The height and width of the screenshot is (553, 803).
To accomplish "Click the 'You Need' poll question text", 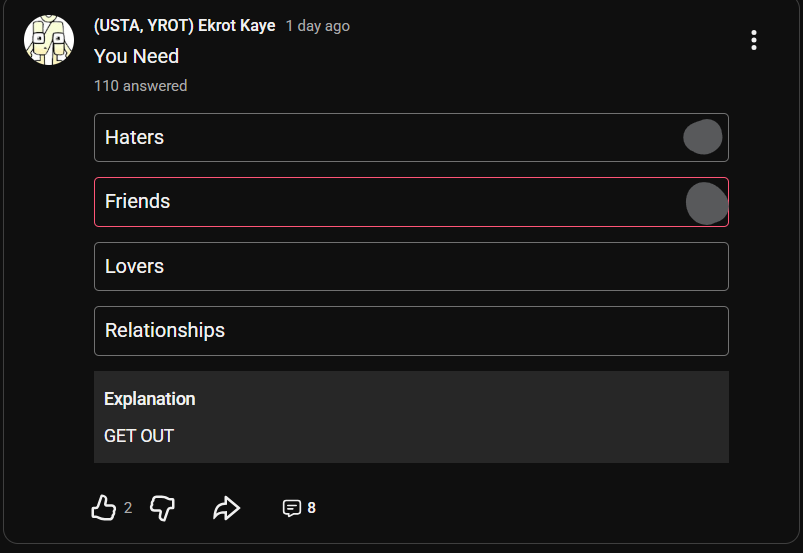I will [136, 56].
